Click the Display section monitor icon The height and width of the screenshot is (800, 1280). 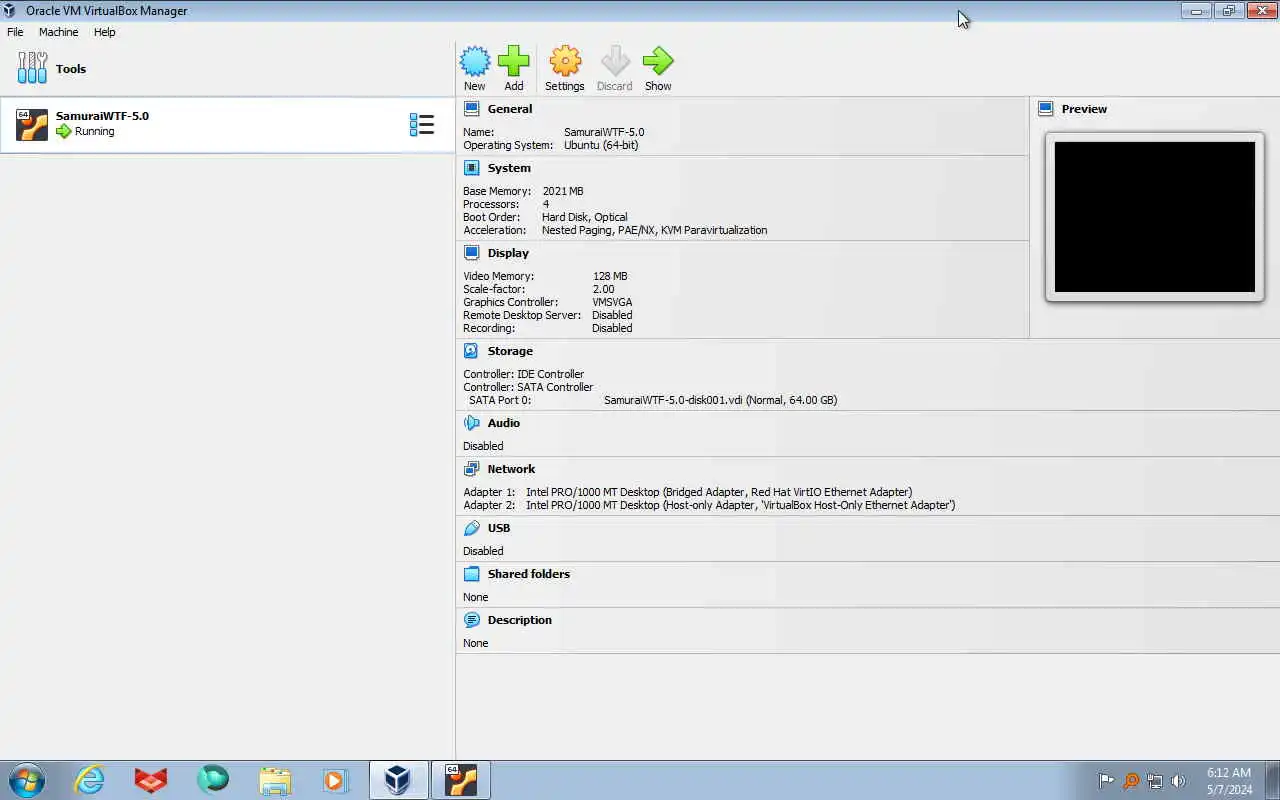click(472, 253)
